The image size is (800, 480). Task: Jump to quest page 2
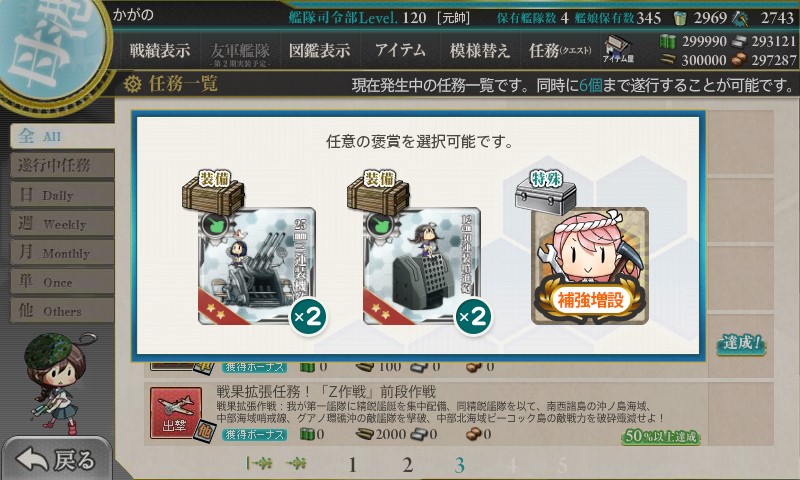click(407, 465)
